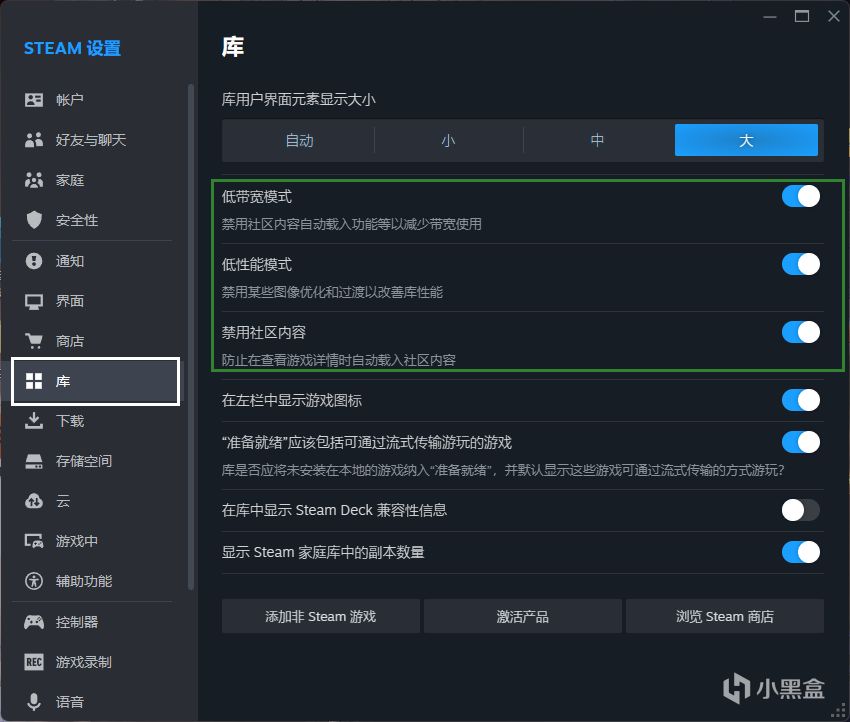The image size is (850, 722).
Task: Minimize the Steam settings window
Action: tap(770, 16)
